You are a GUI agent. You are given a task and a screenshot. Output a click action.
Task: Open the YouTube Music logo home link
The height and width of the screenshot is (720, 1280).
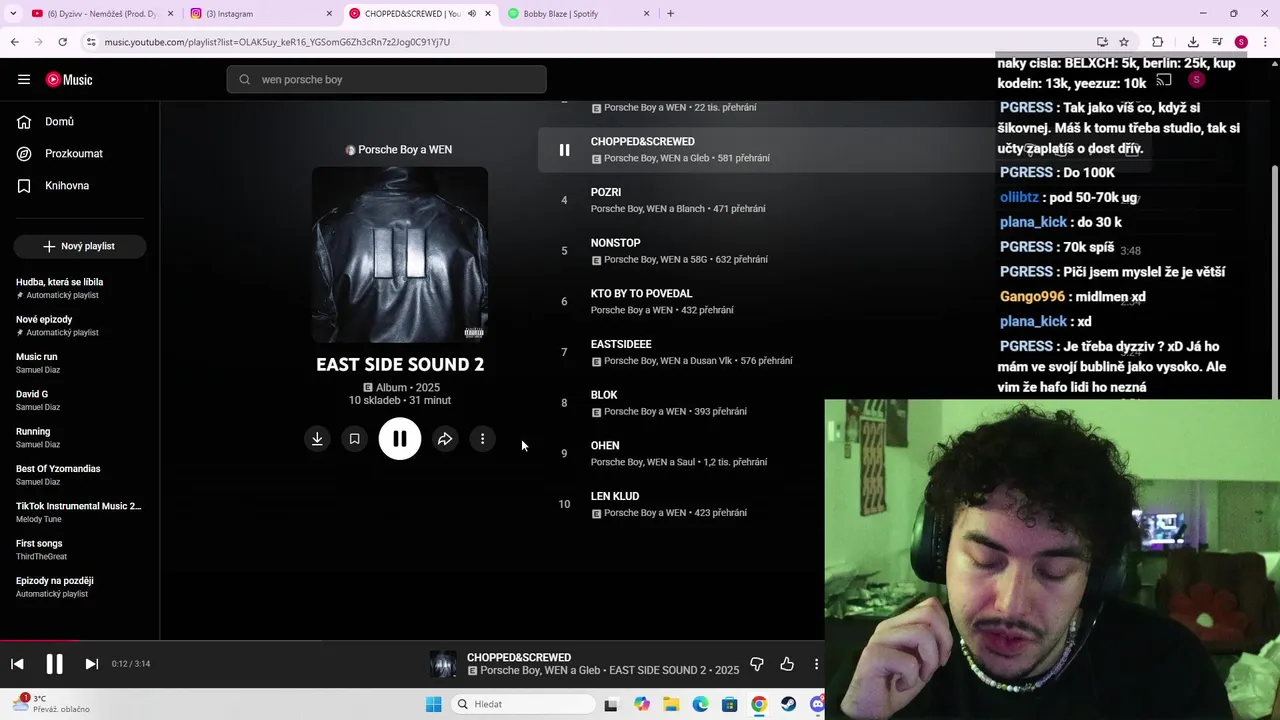click(69, 80)
